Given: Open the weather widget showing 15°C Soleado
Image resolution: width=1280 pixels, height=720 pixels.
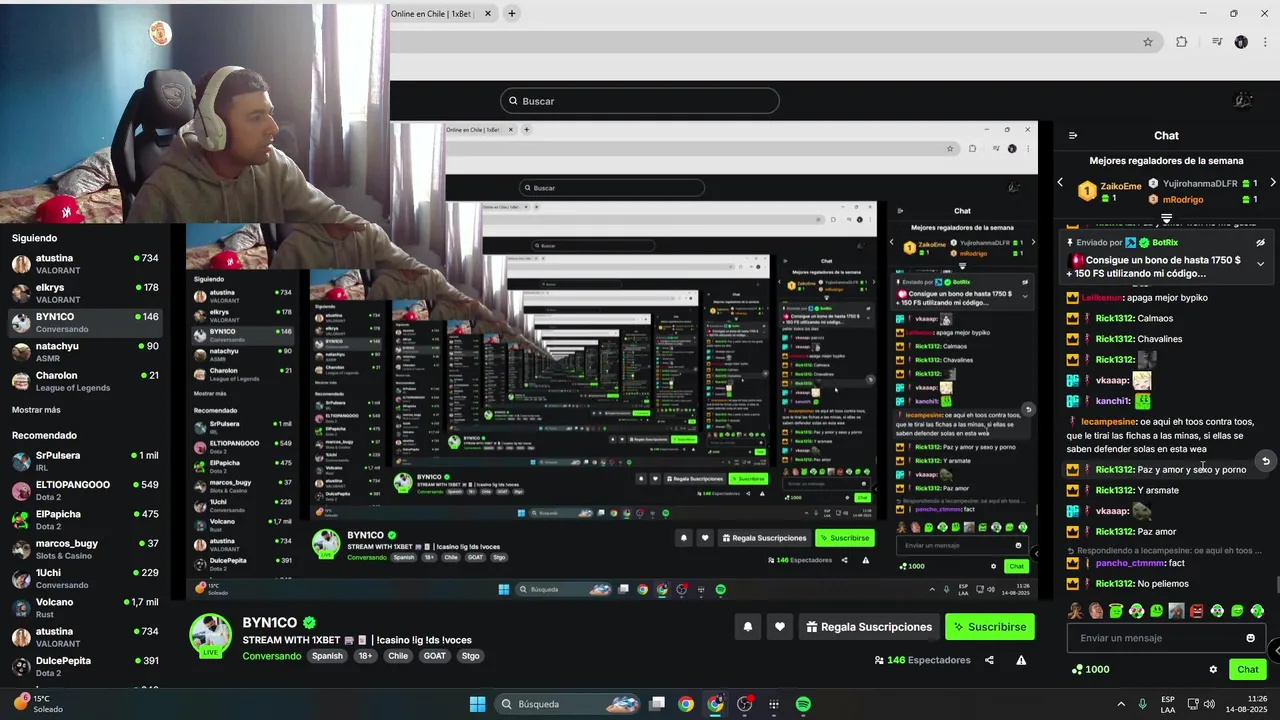Looking at the screenshot, I should [x=38, y=704].
